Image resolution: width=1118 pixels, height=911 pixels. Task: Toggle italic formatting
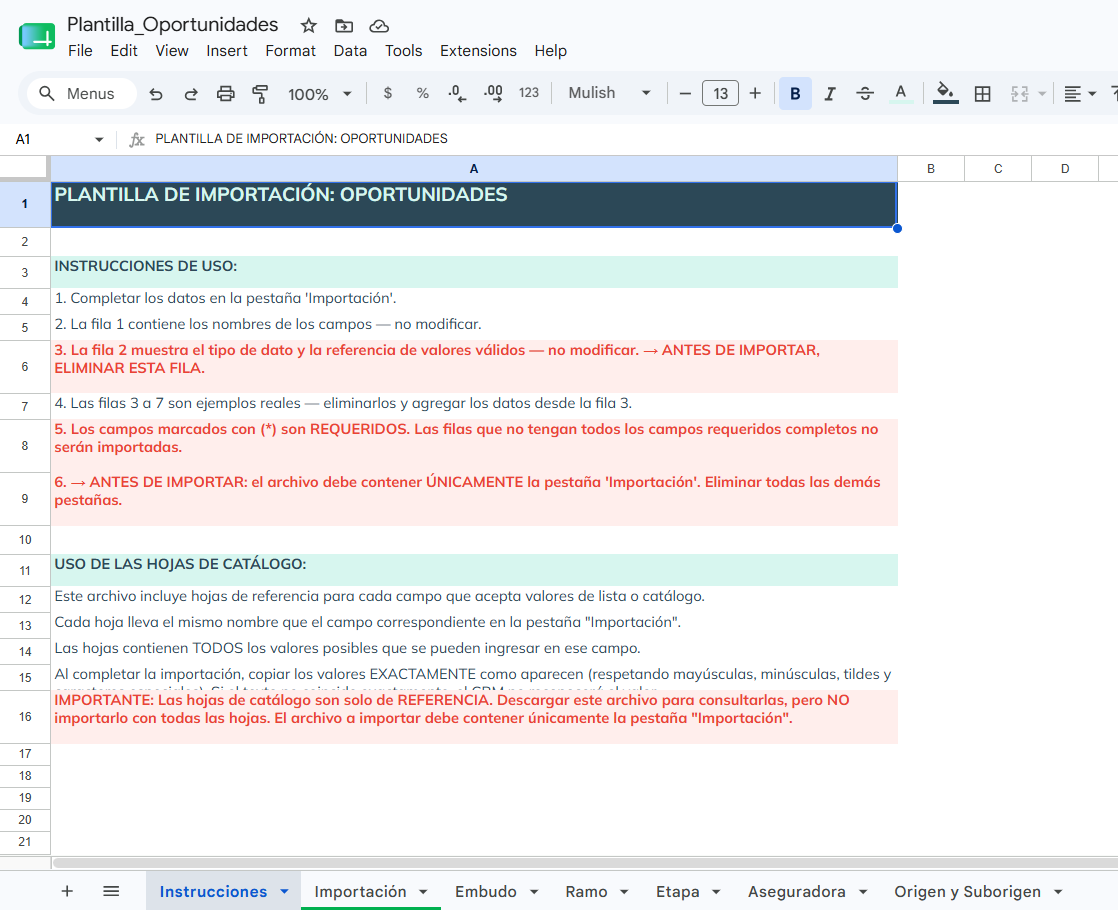point(830,93)
